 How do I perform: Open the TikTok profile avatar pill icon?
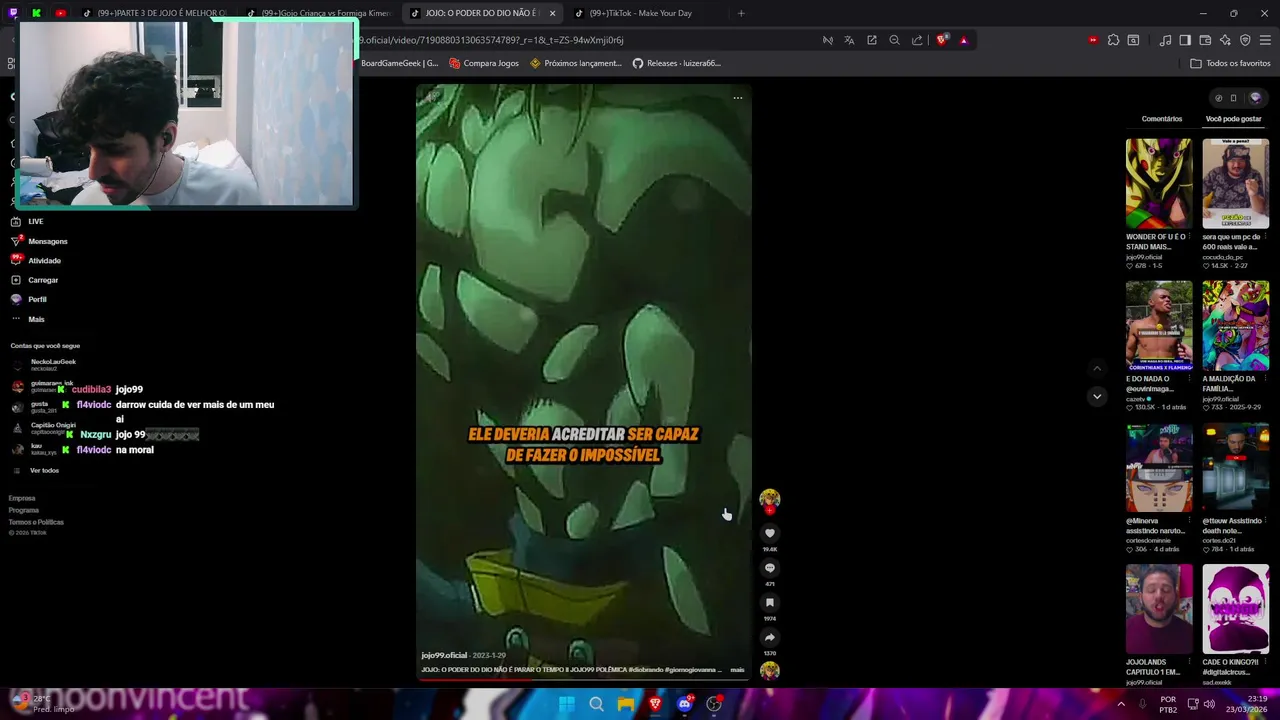[1255, 98]
